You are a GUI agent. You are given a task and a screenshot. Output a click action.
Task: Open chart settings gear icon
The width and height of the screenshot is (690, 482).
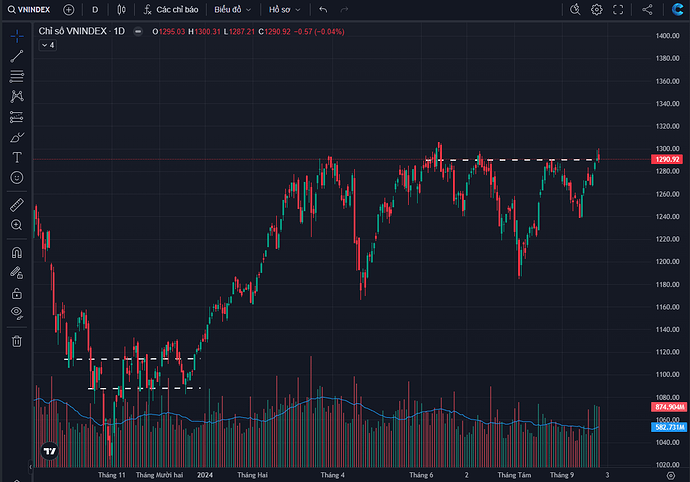(597, 9)
